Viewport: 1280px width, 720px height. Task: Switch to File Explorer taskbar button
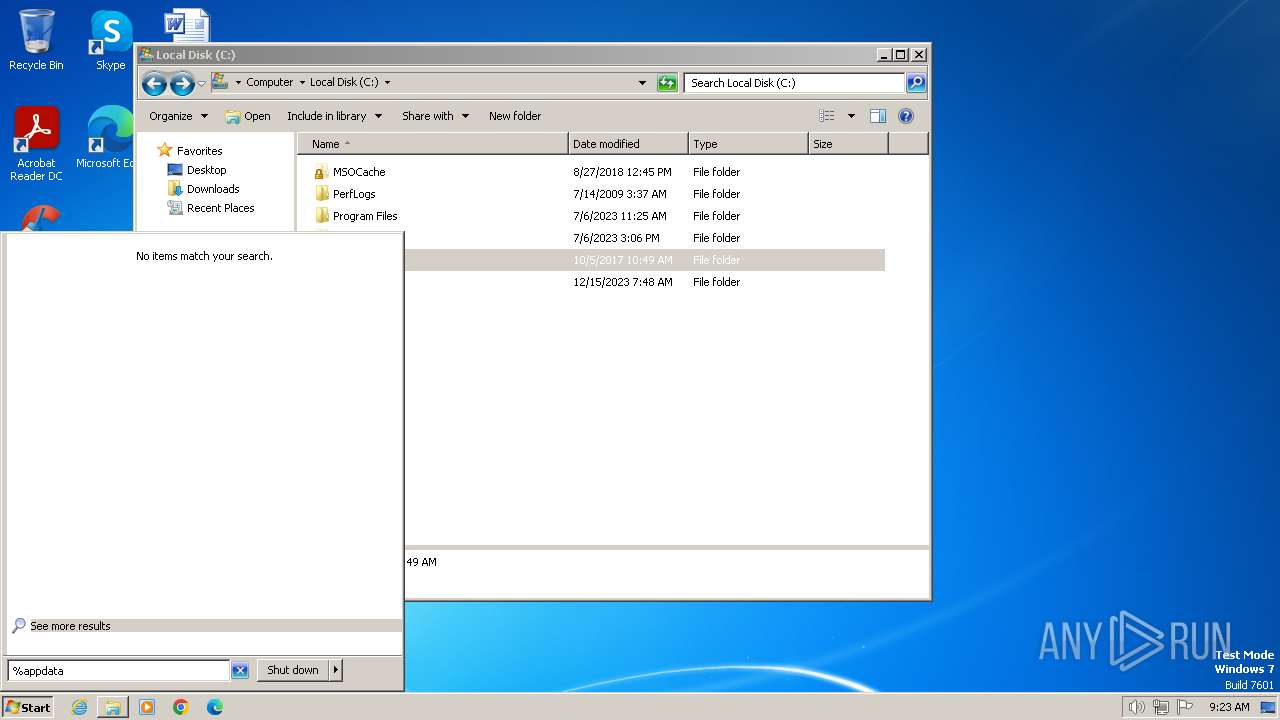click(x=113, y=707)
